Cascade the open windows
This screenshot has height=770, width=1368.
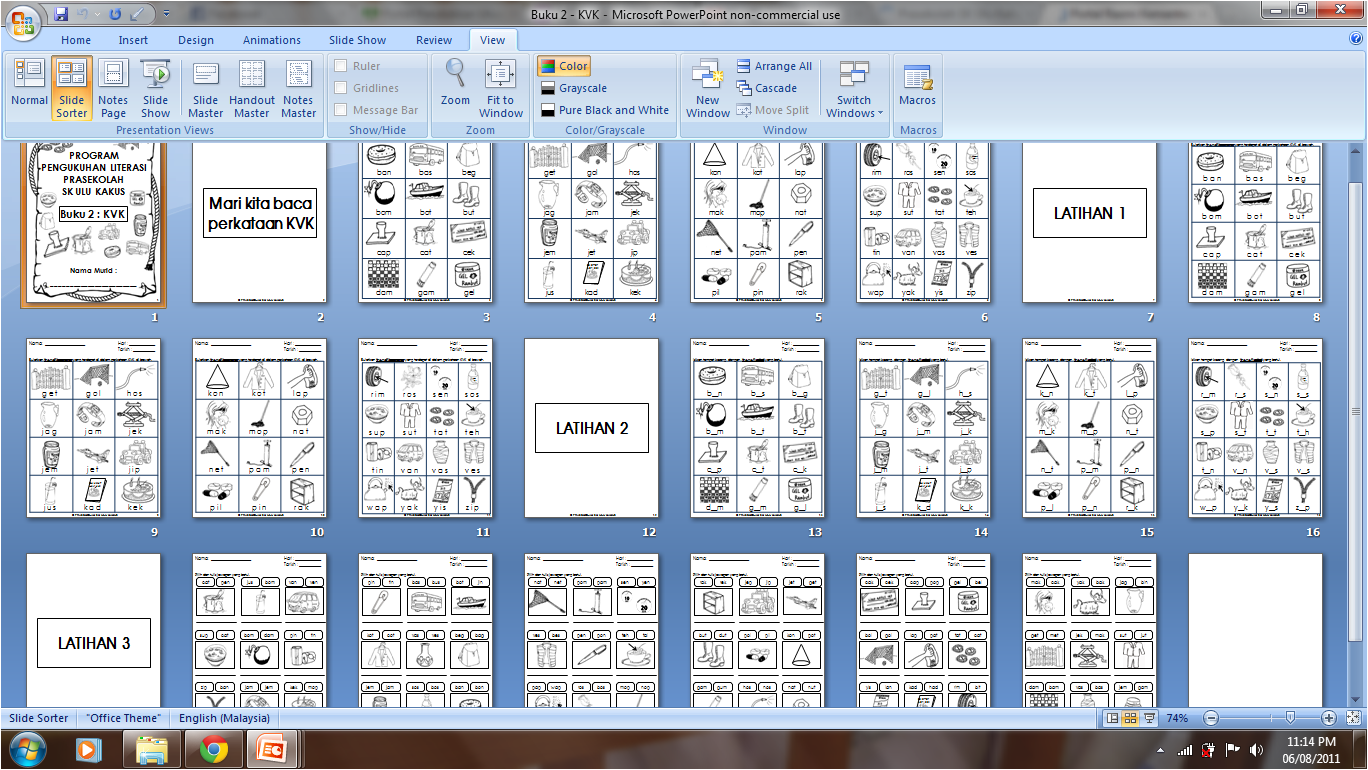[767, 88]
